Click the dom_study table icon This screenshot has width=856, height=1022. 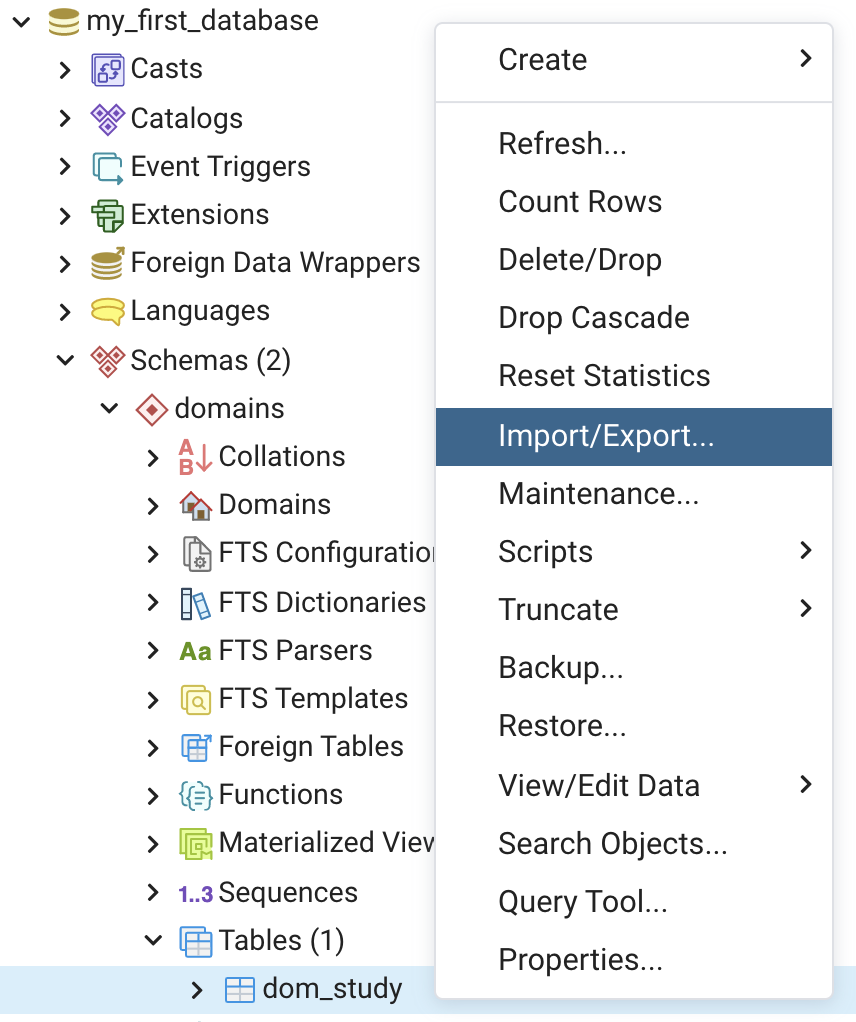[x=239, y=990]
